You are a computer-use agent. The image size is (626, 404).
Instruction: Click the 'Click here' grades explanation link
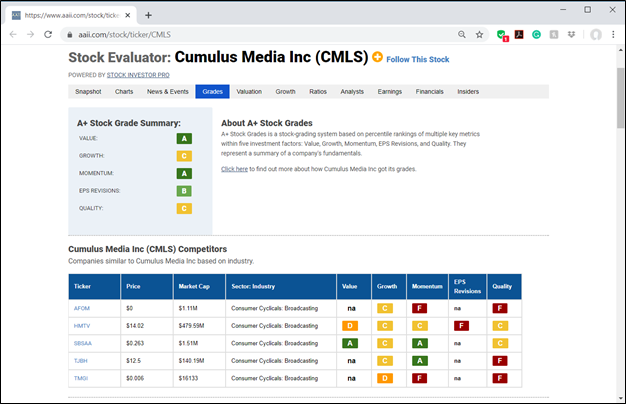click(x=234, y=169)
